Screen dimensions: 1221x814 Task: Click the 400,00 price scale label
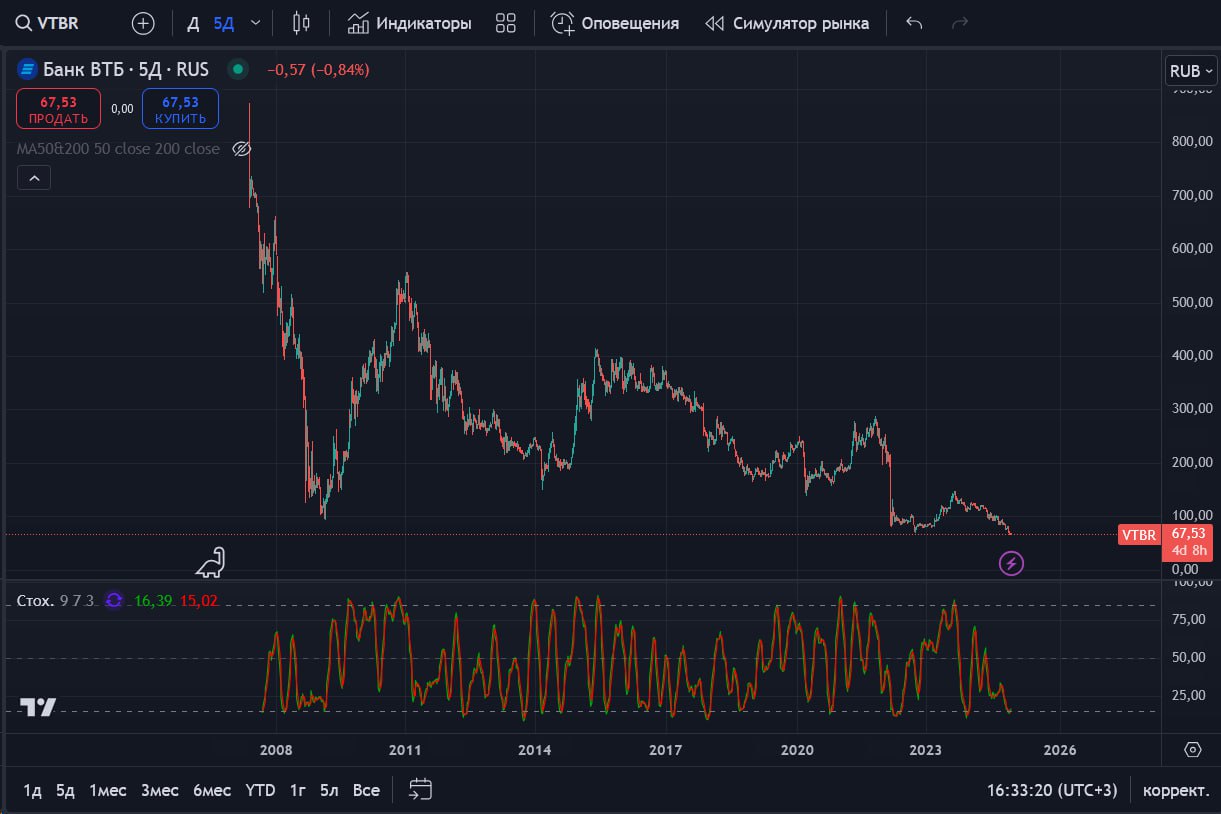(x=1192, y=355)
